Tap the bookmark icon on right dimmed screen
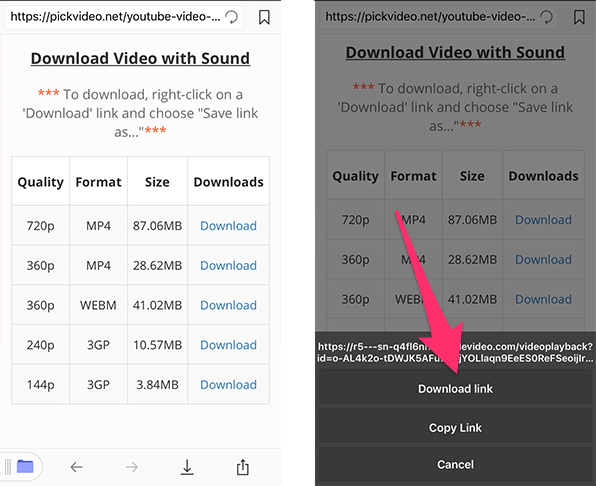The width and height of the screenshot is (596, 486). point(579,17)
